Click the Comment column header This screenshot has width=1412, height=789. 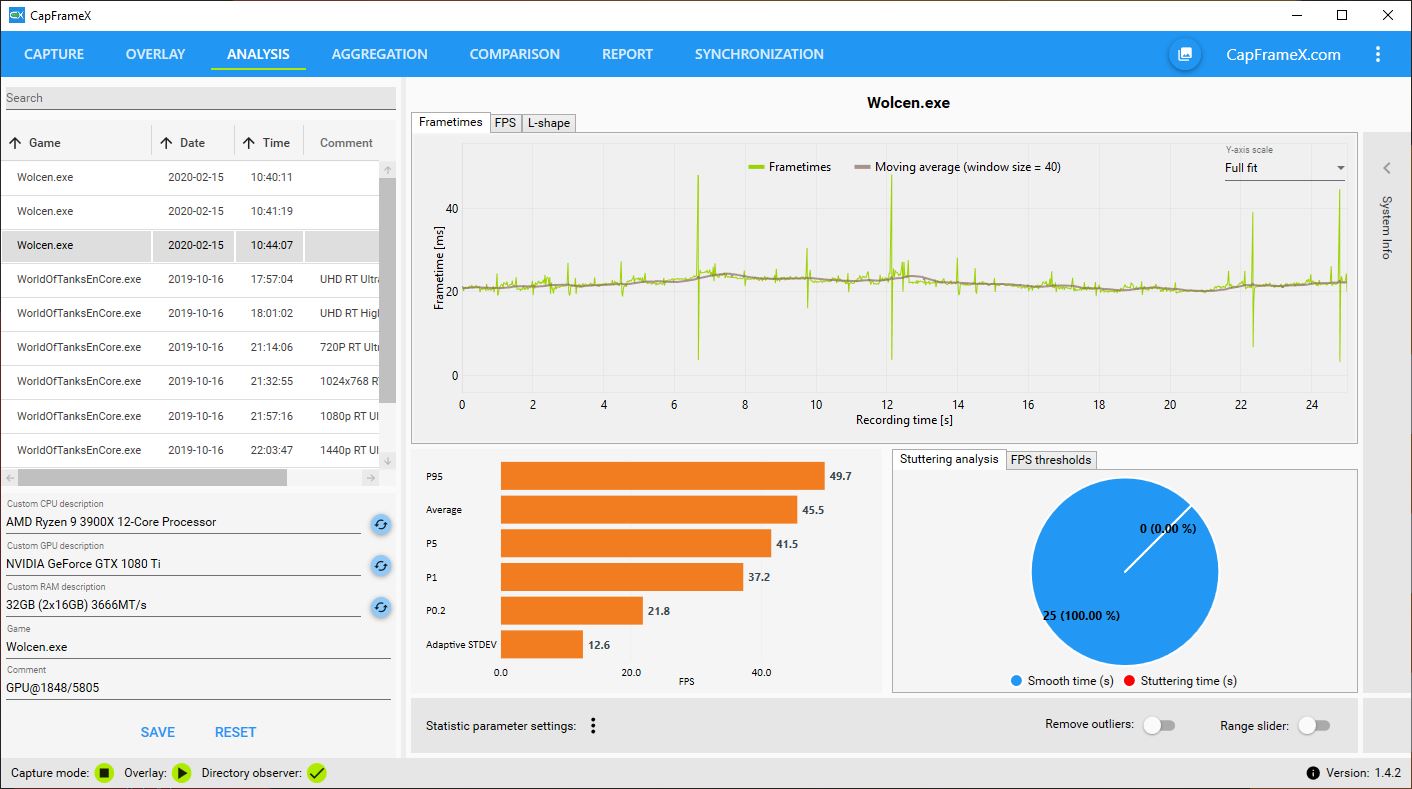coord(346,143)
